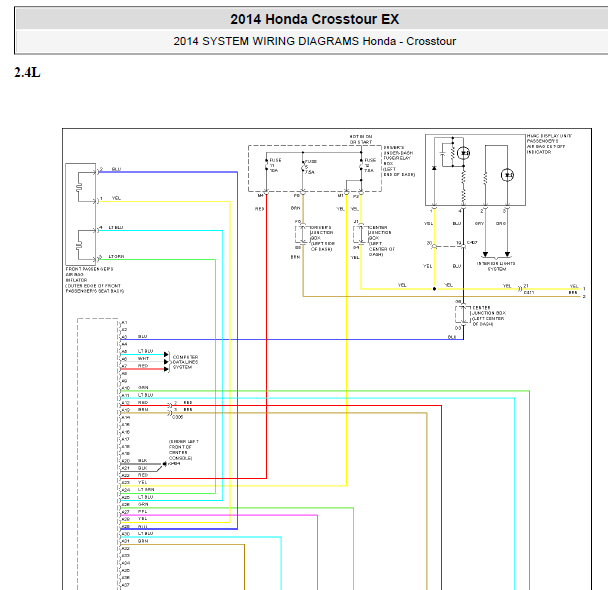Click the "RED" wire label under fuse 11
608x590 pixels.
(259, 209)
